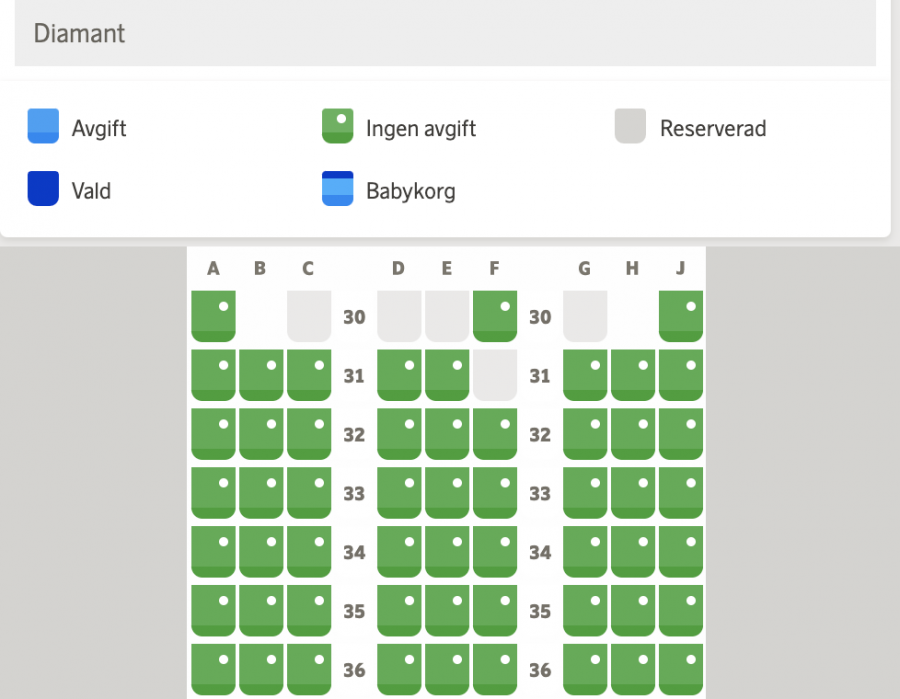Screen dimensions: 900x699
Task: Choose middle seat 32E
Action: (x=447, y=434)
